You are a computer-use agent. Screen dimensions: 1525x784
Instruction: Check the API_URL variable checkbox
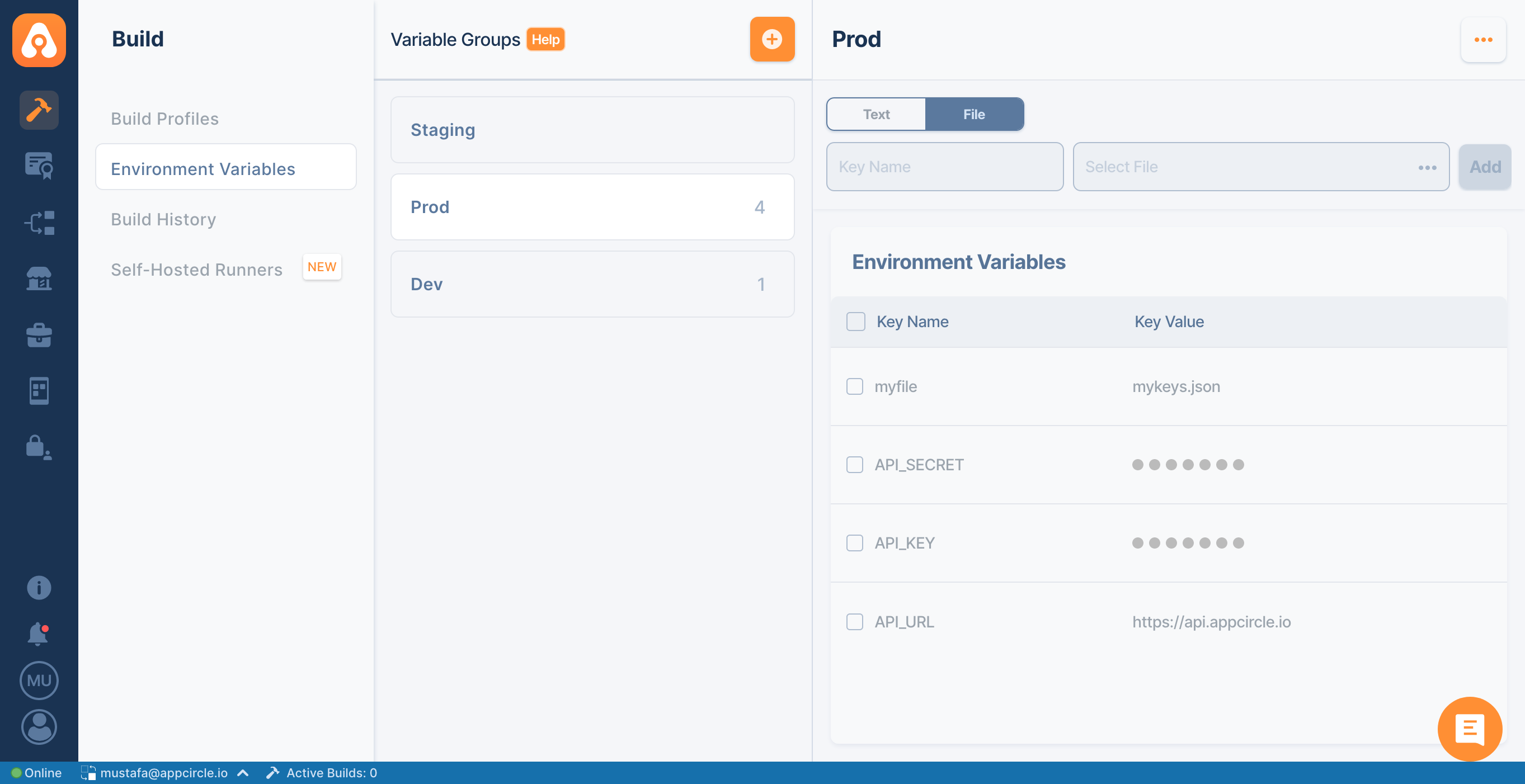click(854, 622)
